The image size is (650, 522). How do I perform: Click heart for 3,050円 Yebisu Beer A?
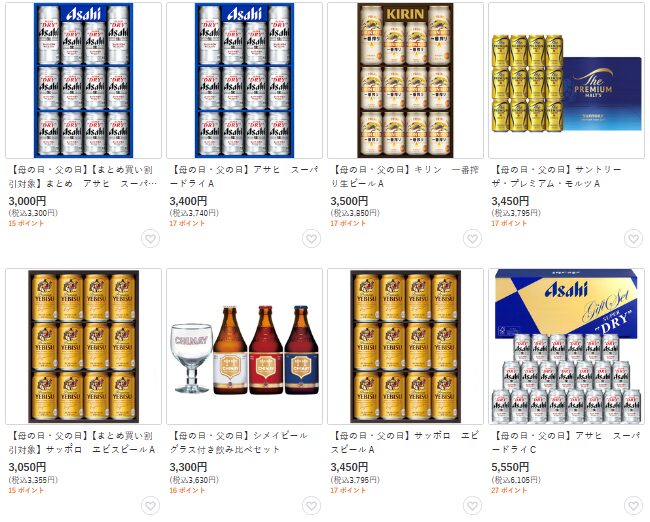(x=150, y=505)
